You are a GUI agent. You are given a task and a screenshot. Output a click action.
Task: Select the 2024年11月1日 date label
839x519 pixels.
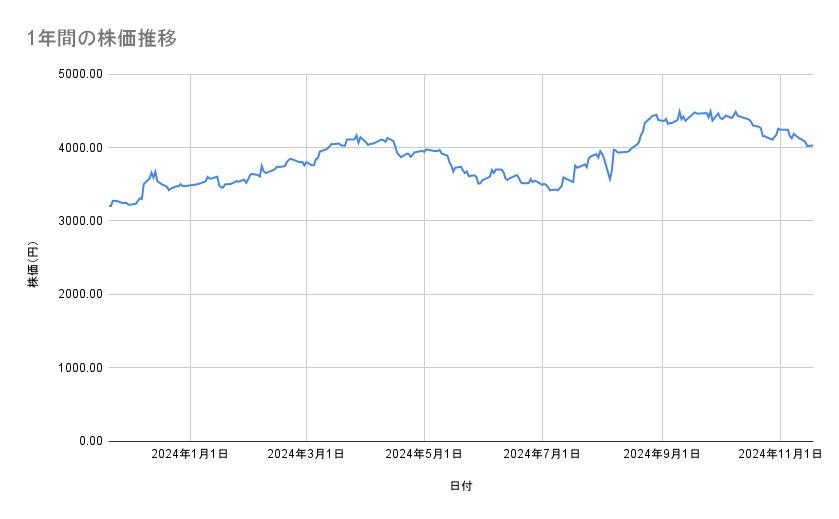coord(780,454)
